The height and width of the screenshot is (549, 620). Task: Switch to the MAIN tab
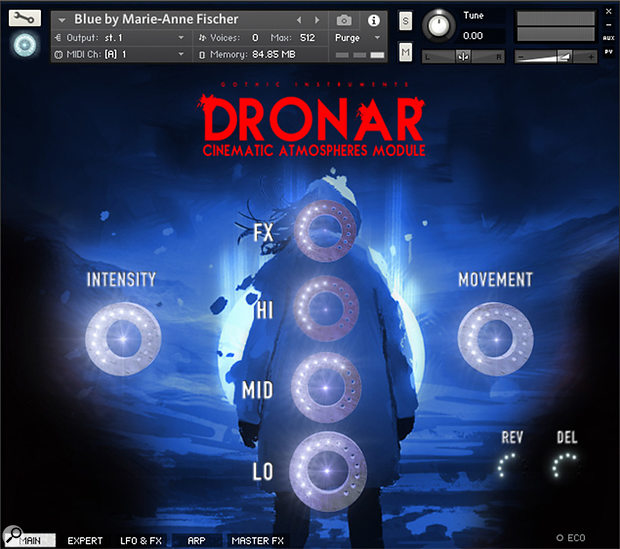tap(30, 541)
